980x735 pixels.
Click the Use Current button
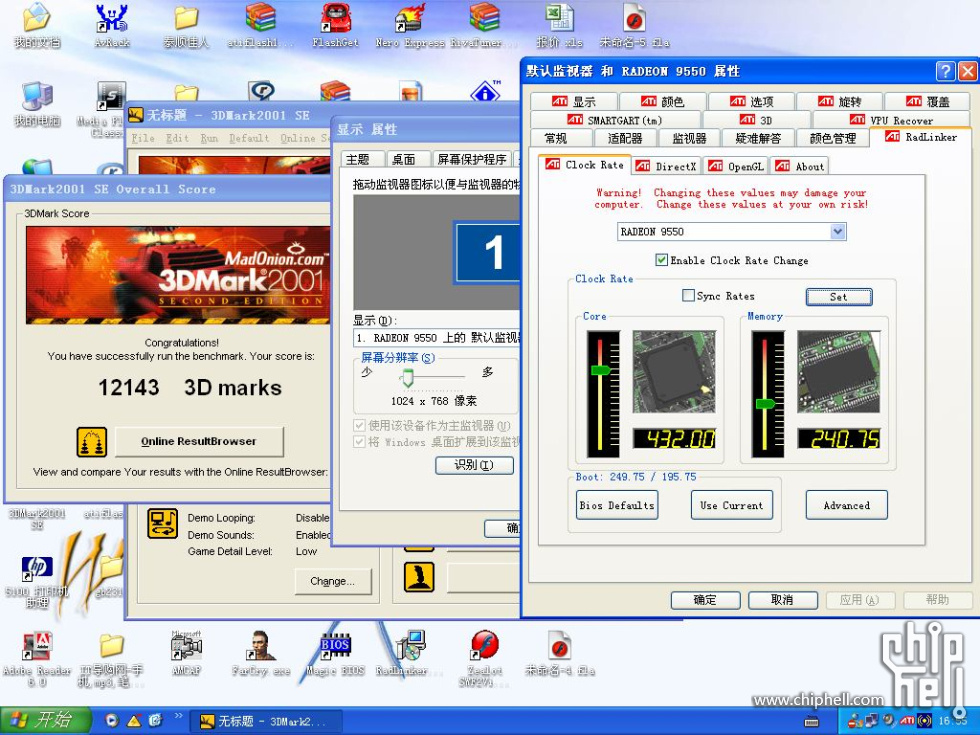(x=732, y=505)
